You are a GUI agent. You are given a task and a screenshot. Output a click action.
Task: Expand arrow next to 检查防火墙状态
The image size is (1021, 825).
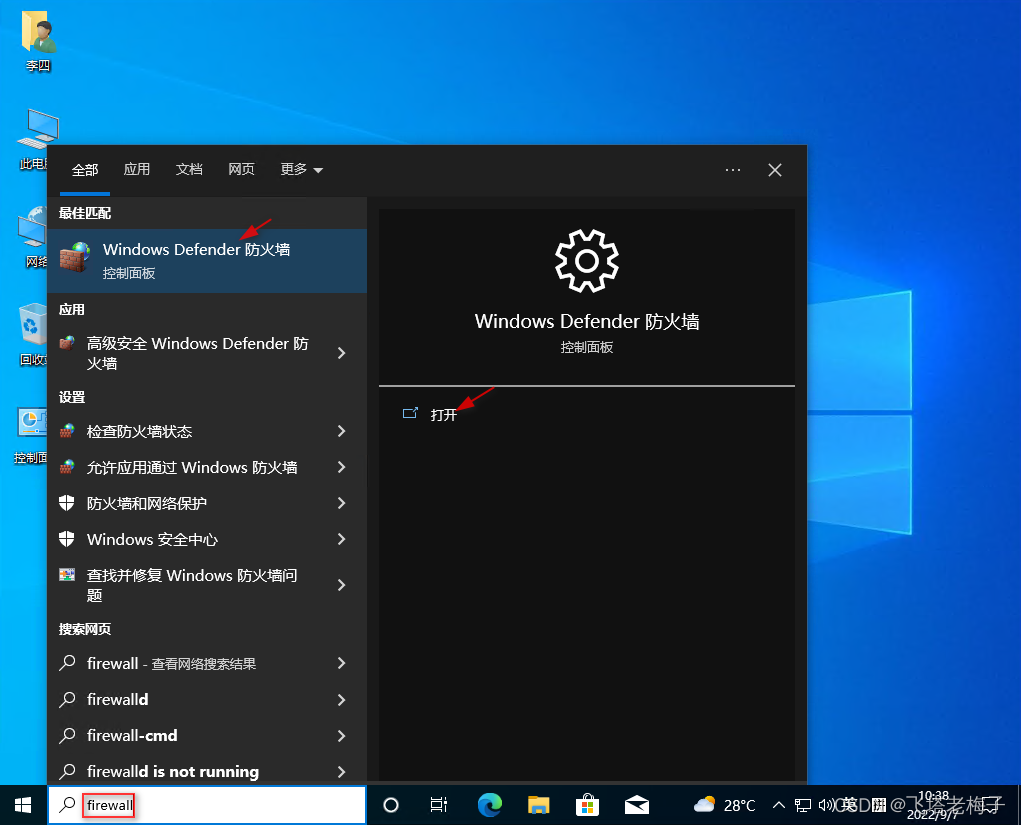pos(342,431)
